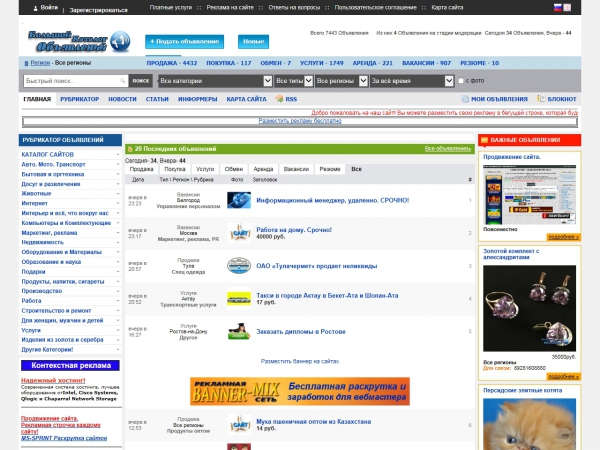Open the Платные услуги top link
Viewport: 600px width, 450px height.
point(171,7)
